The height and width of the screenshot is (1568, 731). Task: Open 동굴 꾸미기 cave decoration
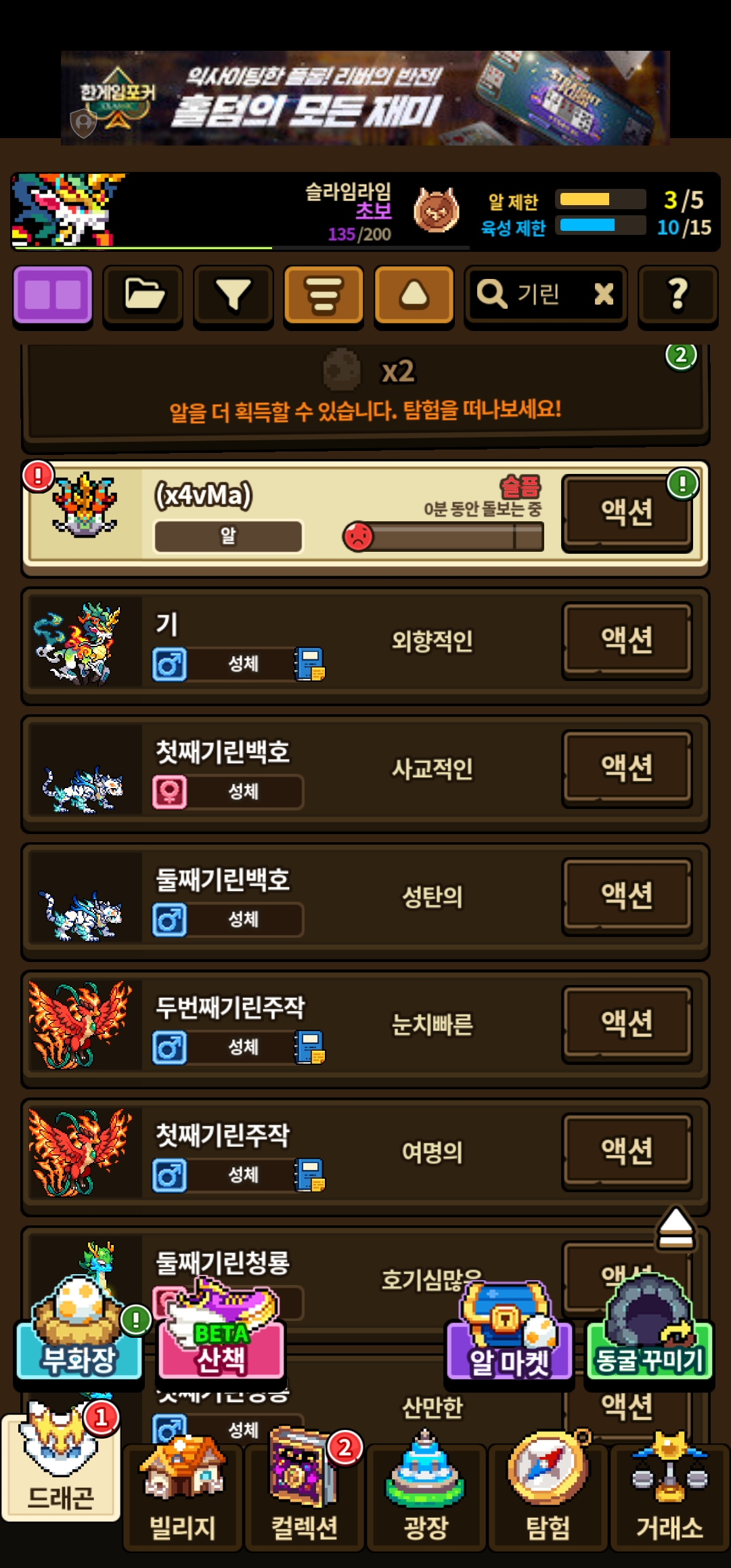650,1328
